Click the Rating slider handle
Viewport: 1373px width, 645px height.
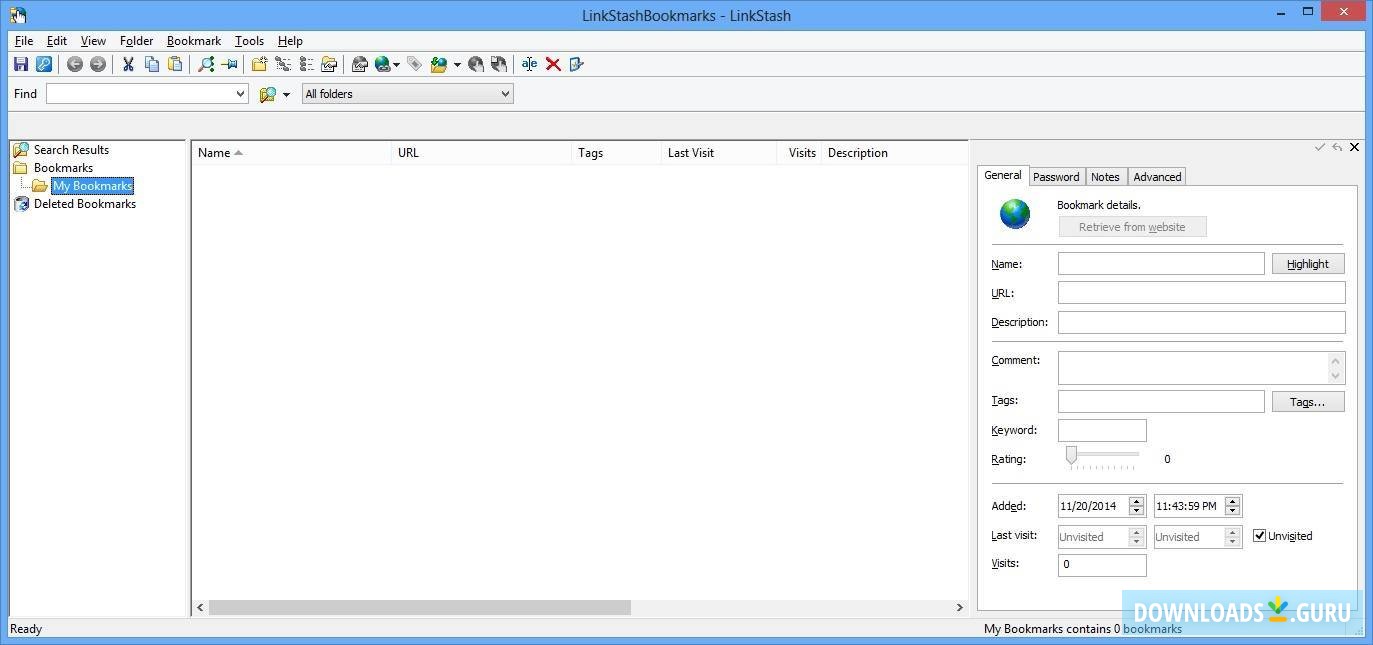(1071, 456)
